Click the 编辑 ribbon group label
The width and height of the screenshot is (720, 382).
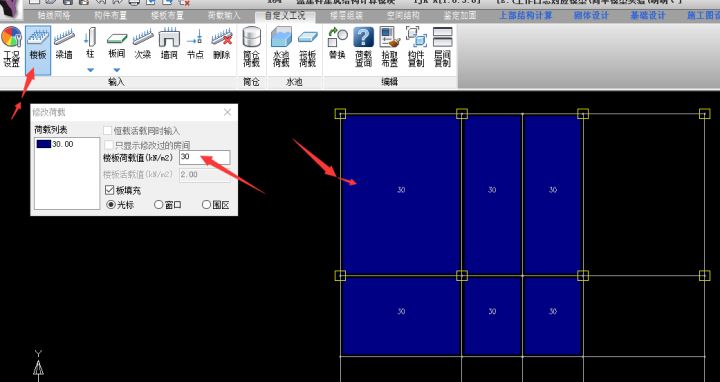coord(389,82)
